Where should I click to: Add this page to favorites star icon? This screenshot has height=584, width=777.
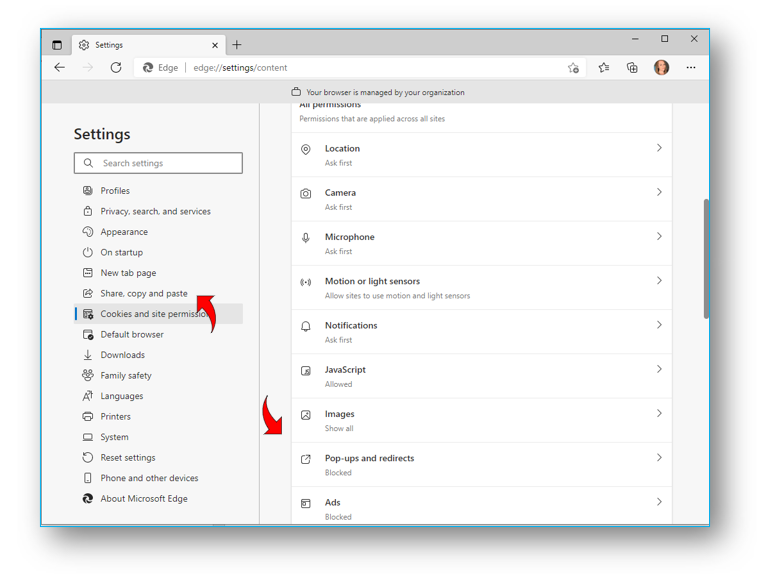coord(573,68)
